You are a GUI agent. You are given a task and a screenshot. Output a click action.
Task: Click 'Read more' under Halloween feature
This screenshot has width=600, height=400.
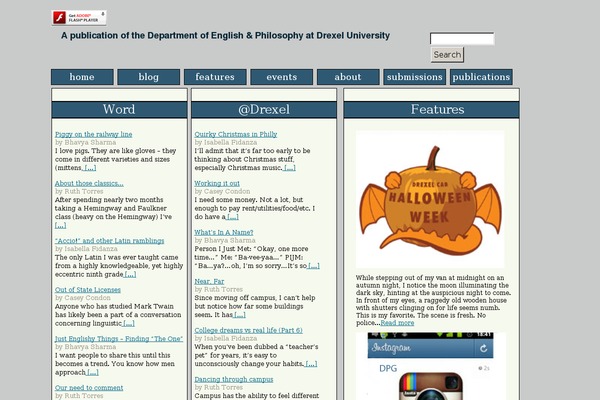pyautogui.click(x=397, y=323)
